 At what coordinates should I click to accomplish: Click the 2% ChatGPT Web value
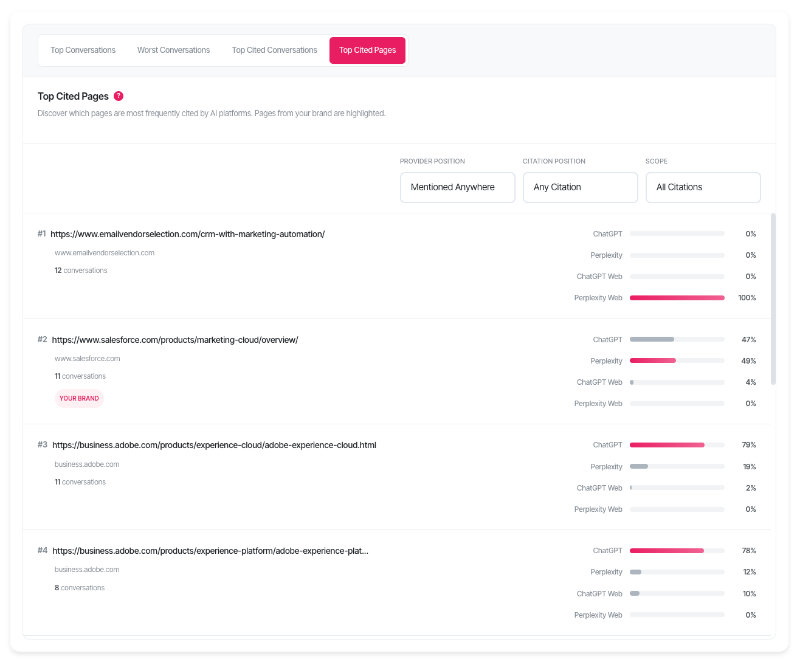pyautogui.click(x=751, y=488)
